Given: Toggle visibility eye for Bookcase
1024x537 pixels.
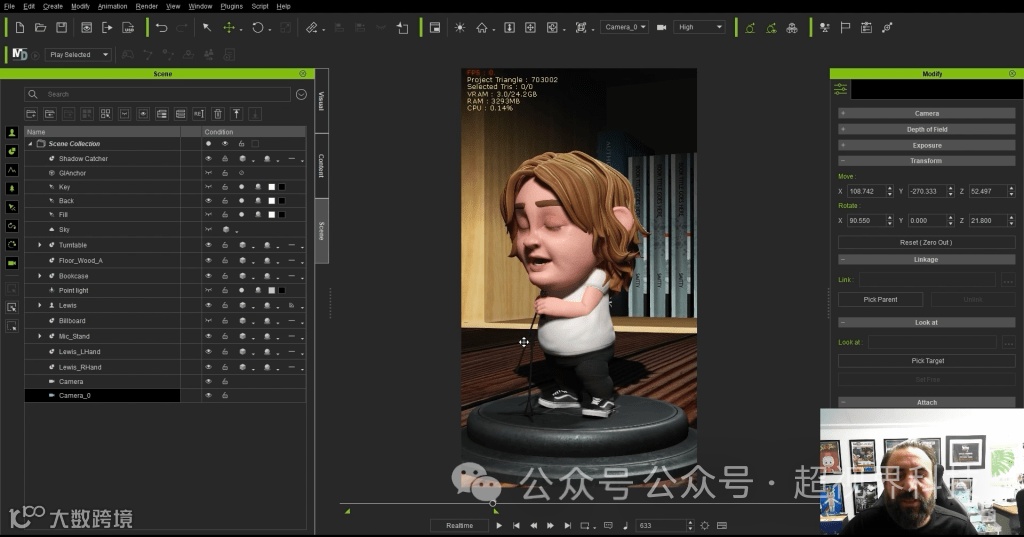Looking at the screenshot, I should click(x=209, y=276).
